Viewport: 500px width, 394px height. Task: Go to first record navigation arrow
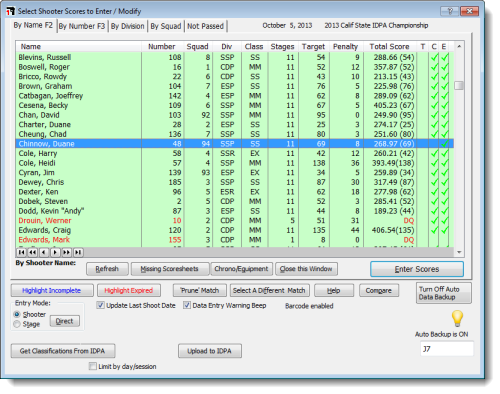click(21, 252)
